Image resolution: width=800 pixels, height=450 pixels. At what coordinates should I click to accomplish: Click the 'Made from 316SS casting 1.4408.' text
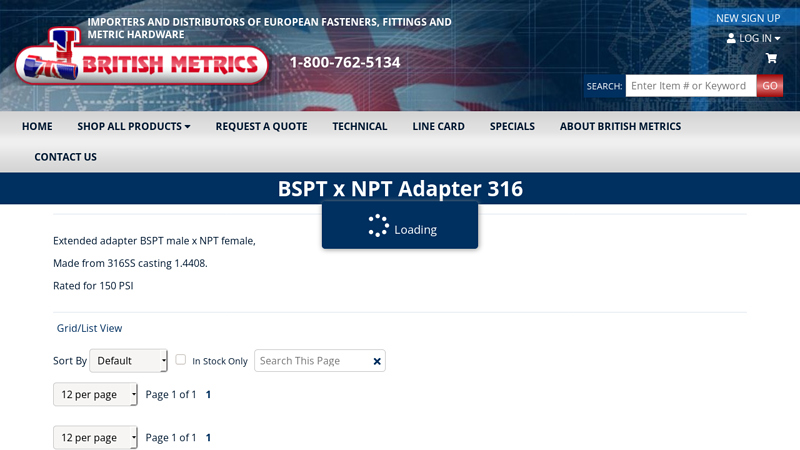[x=130, y=263]
